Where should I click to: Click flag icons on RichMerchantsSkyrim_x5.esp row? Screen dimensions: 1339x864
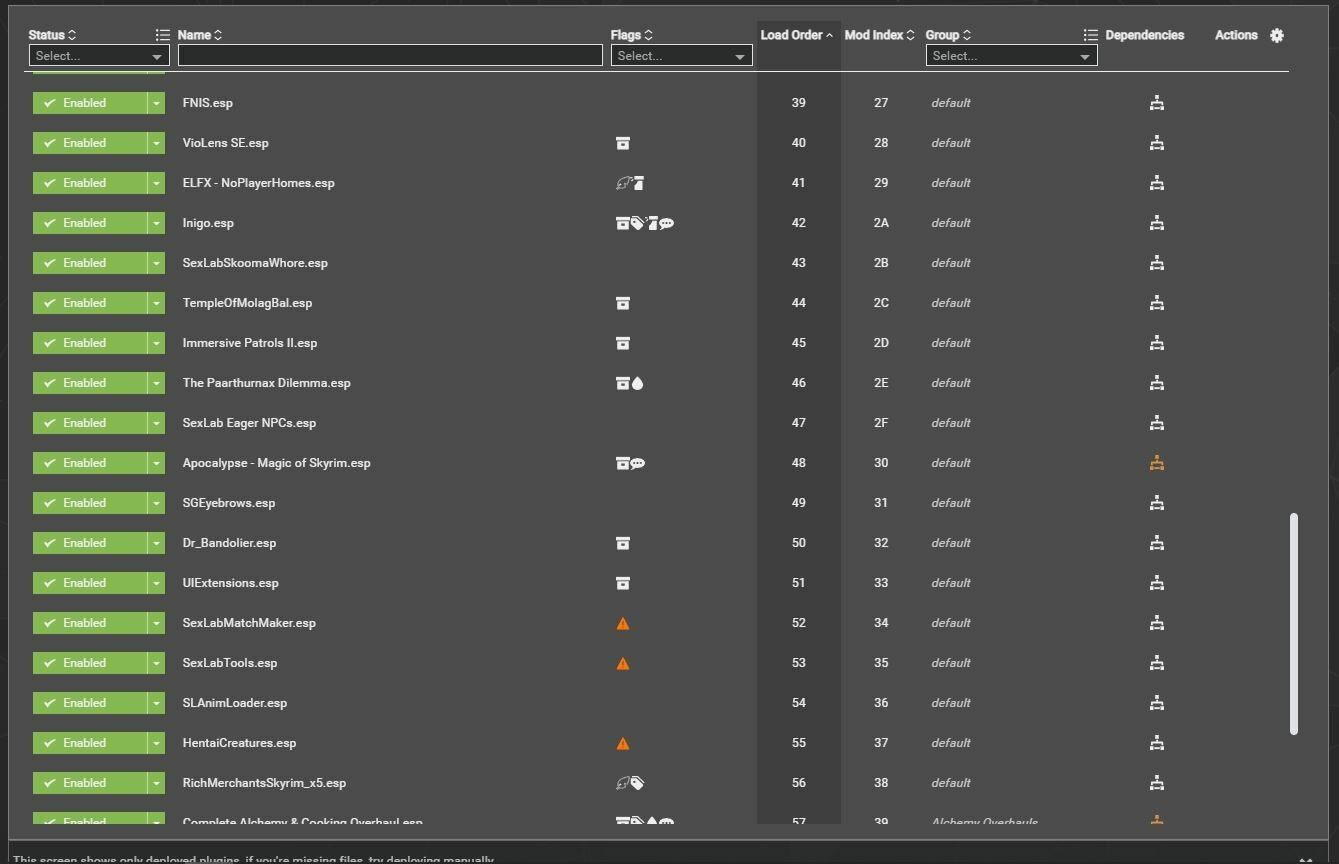pos(630,783)
